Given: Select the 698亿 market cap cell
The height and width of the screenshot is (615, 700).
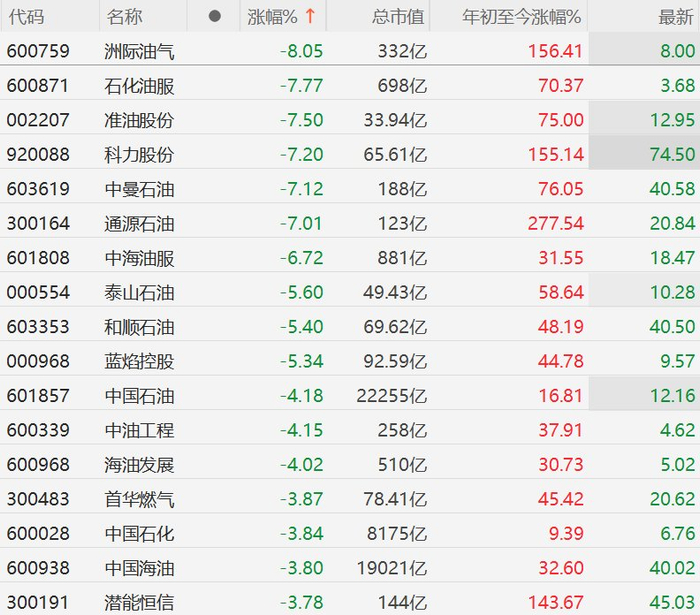Looking at the screenshot, I should 402,86.
